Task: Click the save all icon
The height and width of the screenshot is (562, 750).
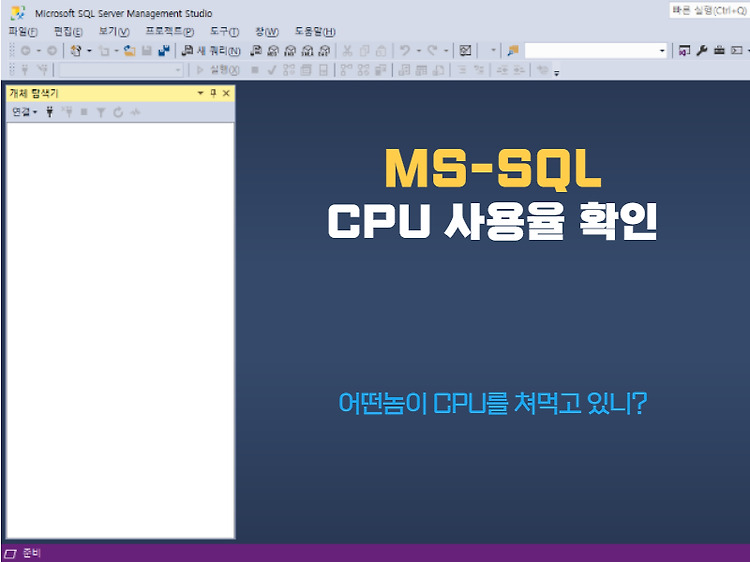Action: 164,50
